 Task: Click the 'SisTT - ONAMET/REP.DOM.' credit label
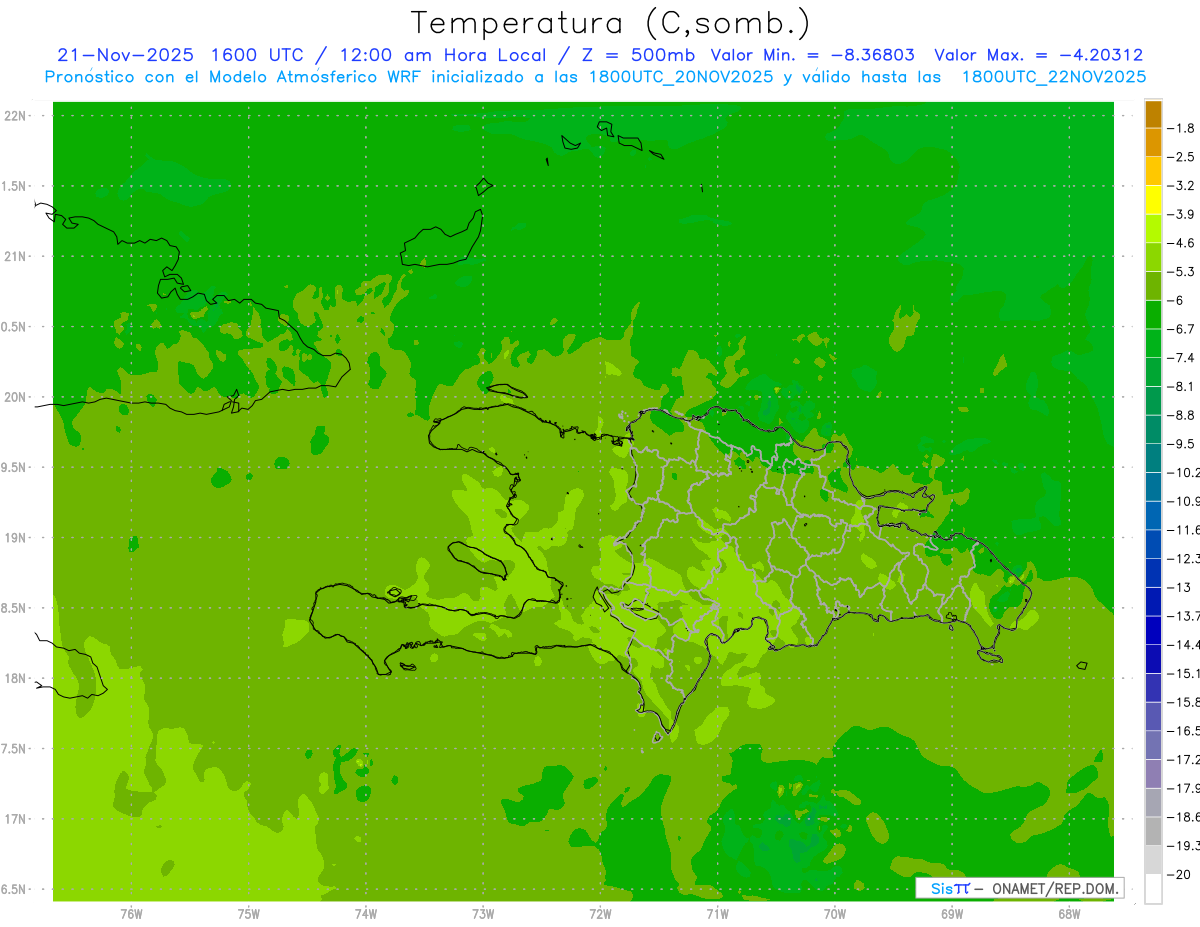click(x=1018, y=887)
